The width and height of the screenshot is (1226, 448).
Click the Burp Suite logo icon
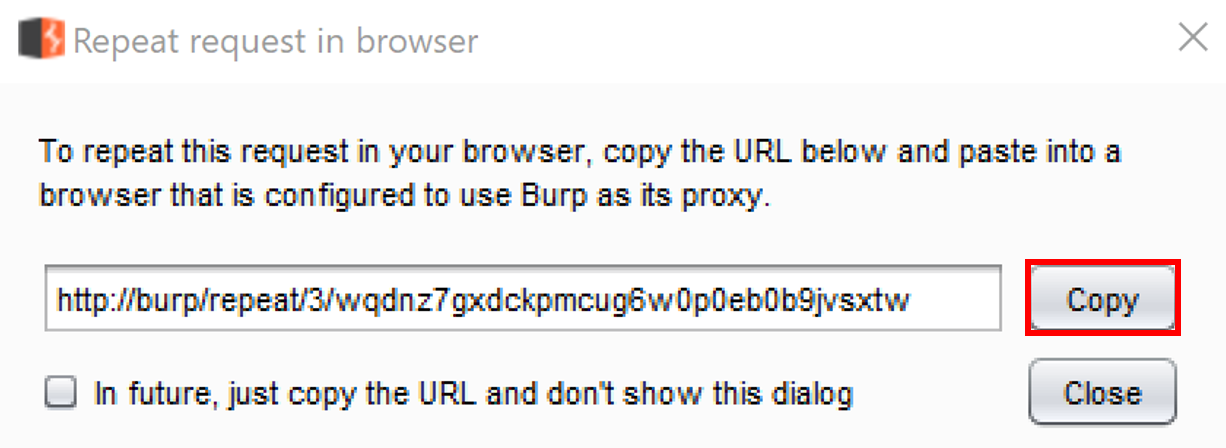point(42,40)
